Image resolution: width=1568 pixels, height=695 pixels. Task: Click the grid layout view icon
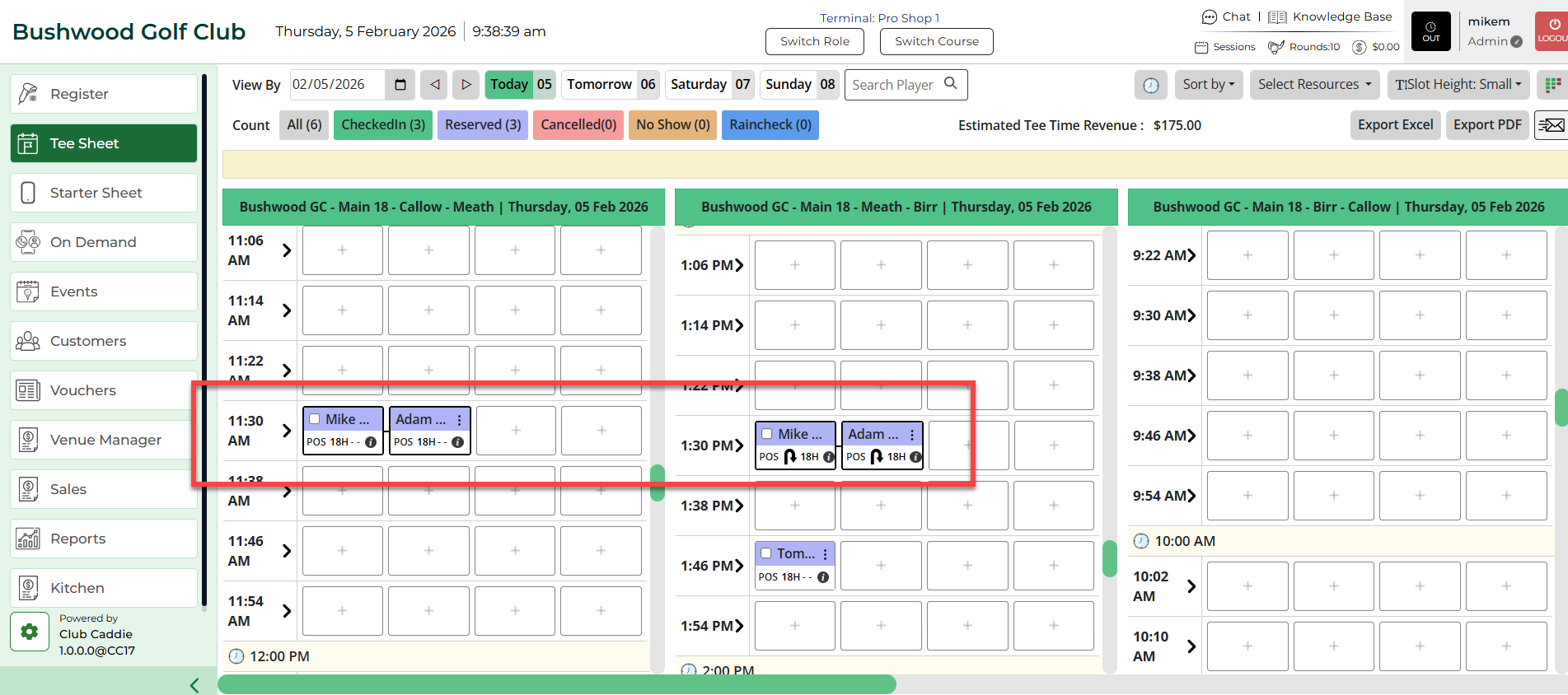(x=1552, y=85)
